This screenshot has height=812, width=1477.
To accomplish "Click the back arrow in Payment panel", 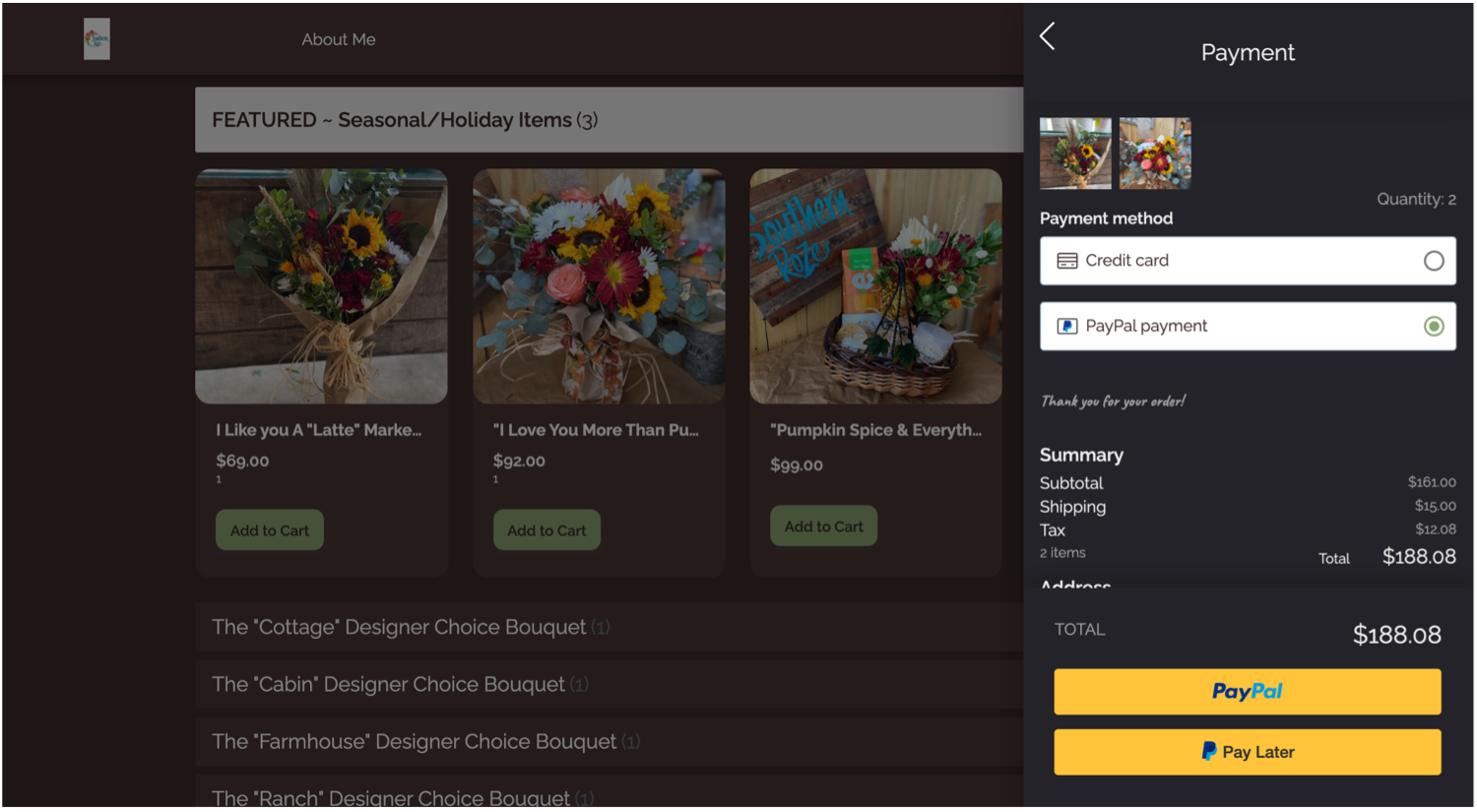I will click(x=1047, y=36).
